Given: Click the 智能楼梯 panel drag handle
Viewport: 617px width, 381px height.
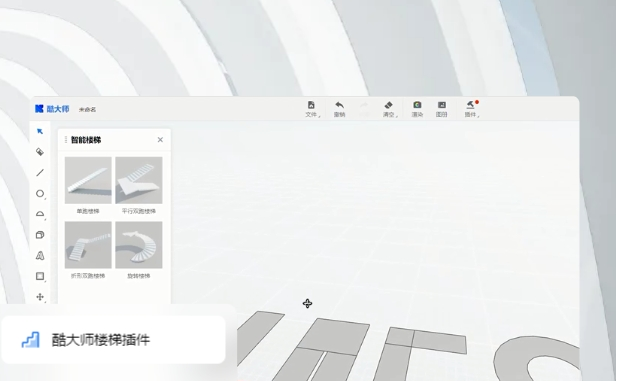Looking at the screenshot, I should point(66,140).
